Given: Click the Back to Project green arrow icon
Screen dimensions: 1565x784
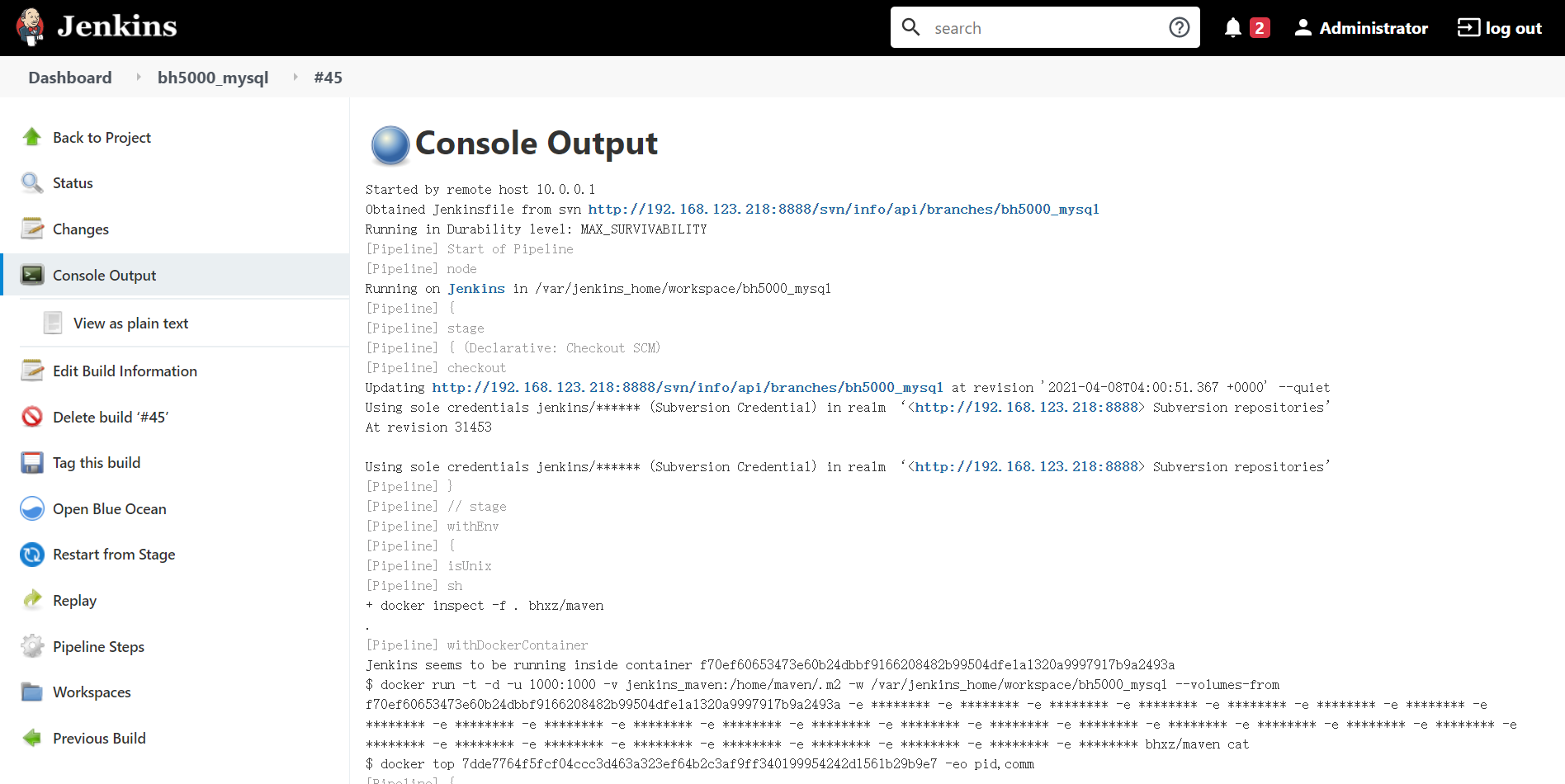Looking at the screenshot, I should [32, 137].
